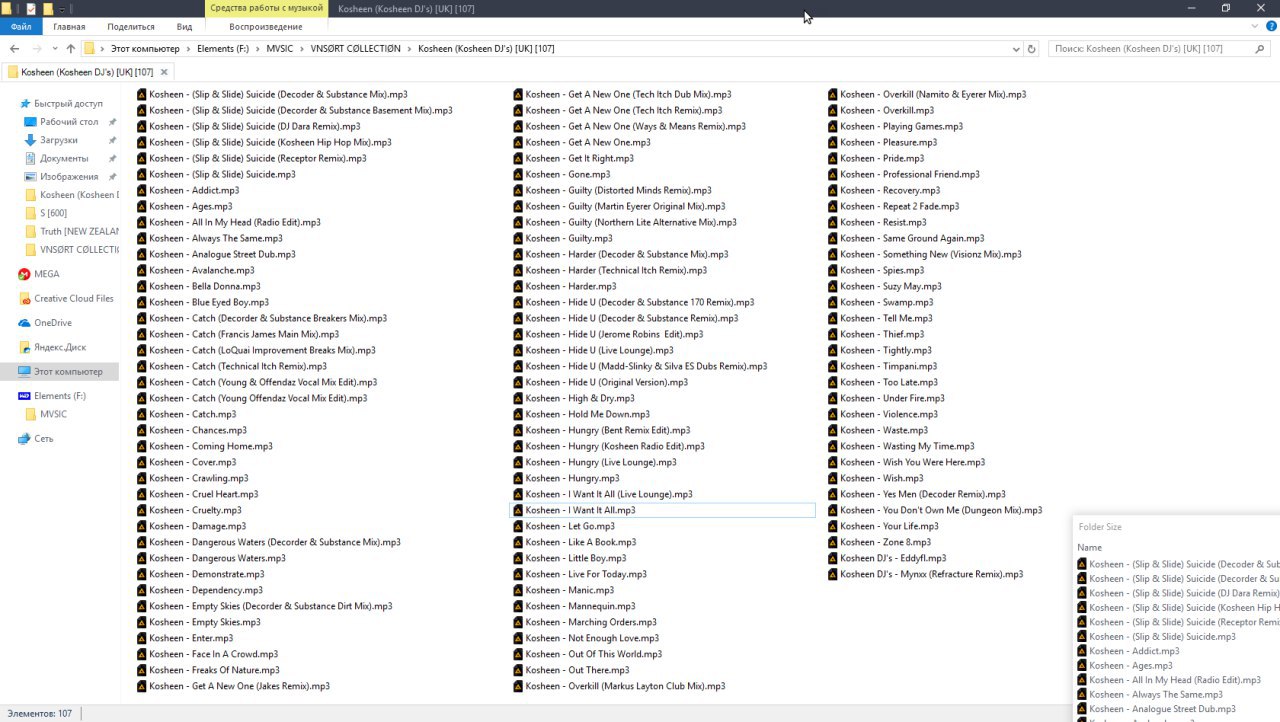Open the OneDrive cloud icon in sidebar
This screenshot has height=722, width=1280.
pyautogui.click(x=24, y=323)
